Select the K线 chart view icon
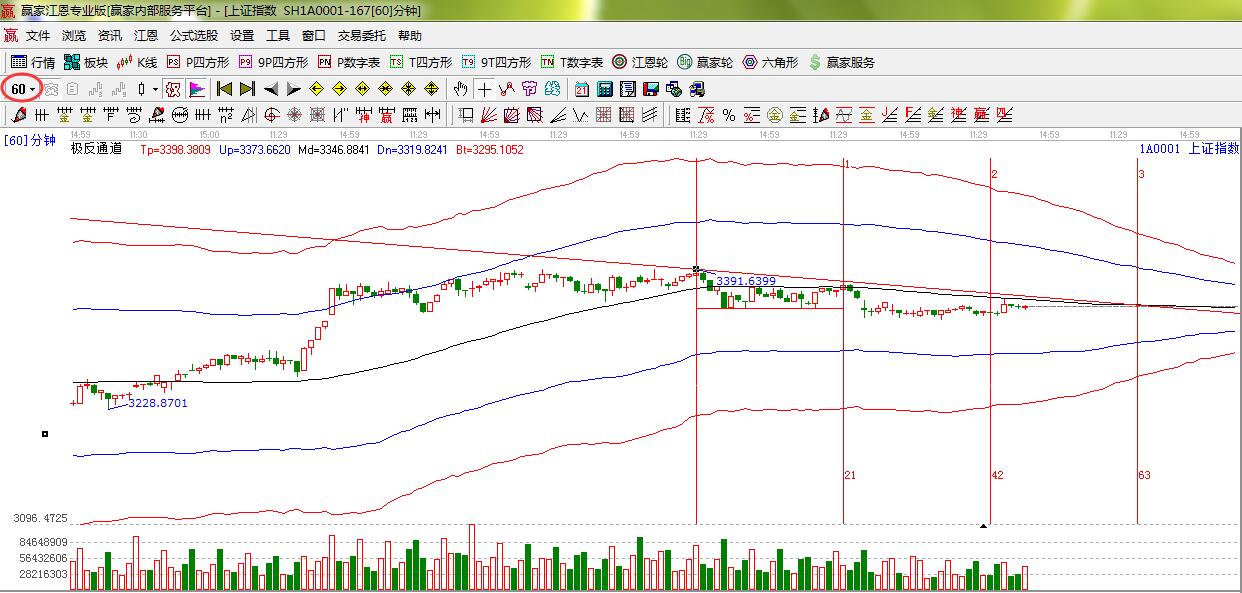 [x=136, y=62]
